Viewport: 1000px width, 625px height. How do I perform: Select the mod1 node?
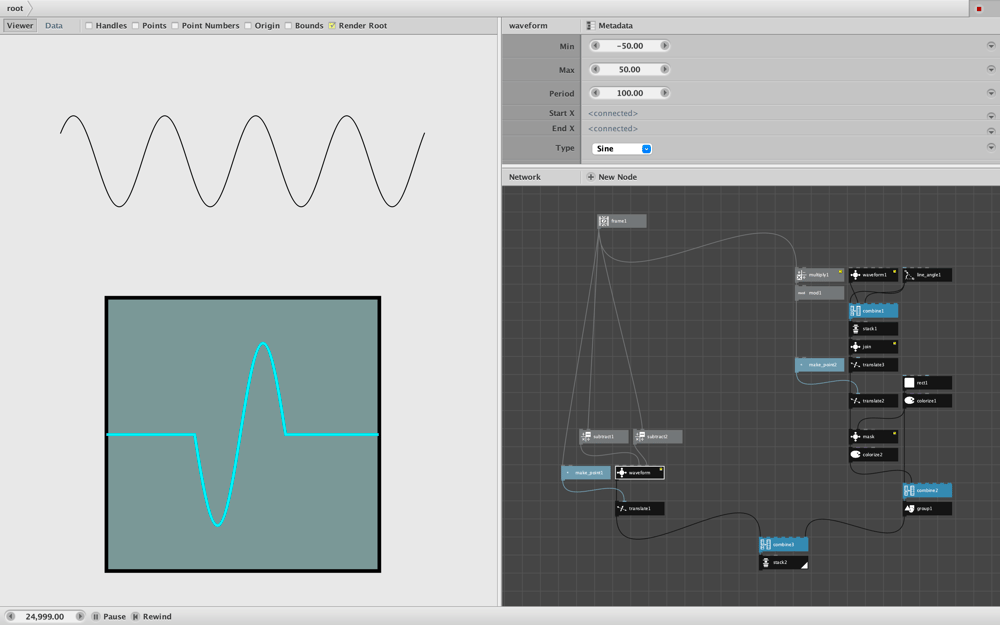pyautogui.click(x=820, y=293)
